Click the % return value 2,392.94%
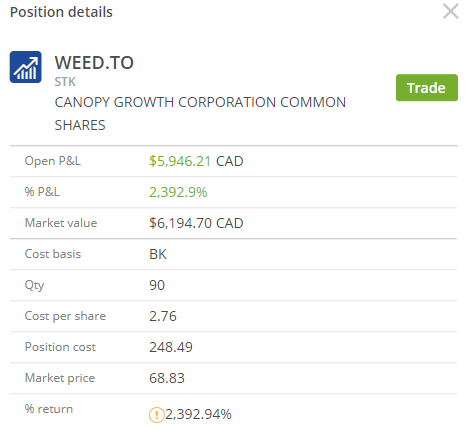470x429 pixels. pos(198,414)
